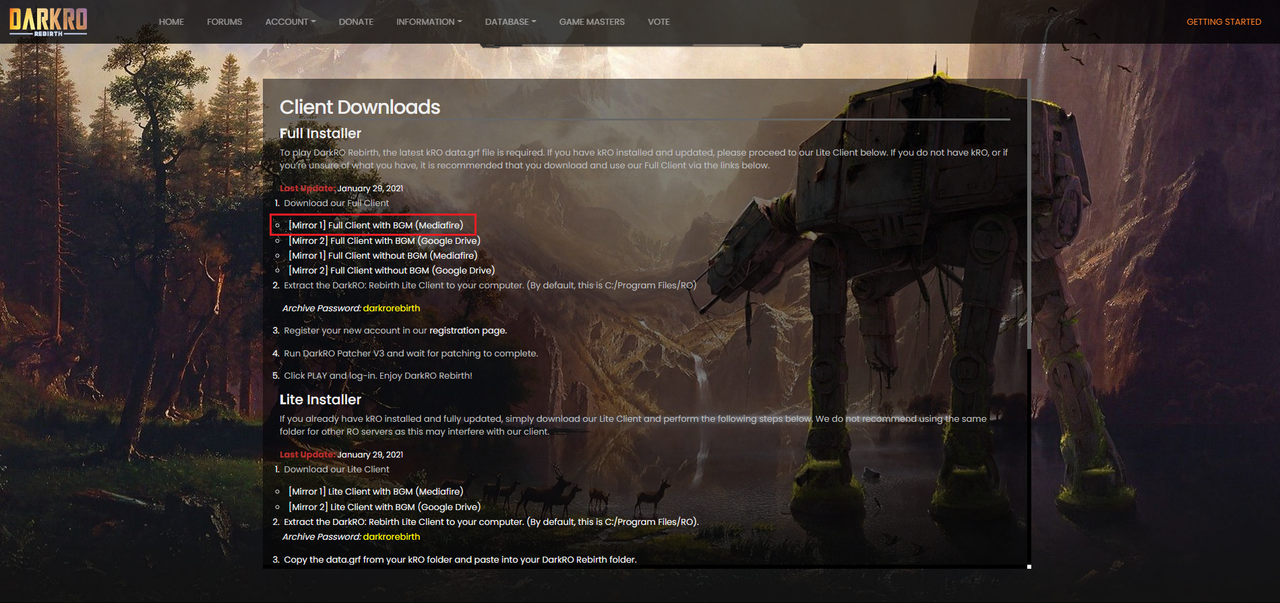The height and width of the screenshot is (603, 1280).
Task: Click the Lite Installer heading
Action: click(x=320, y=399)
